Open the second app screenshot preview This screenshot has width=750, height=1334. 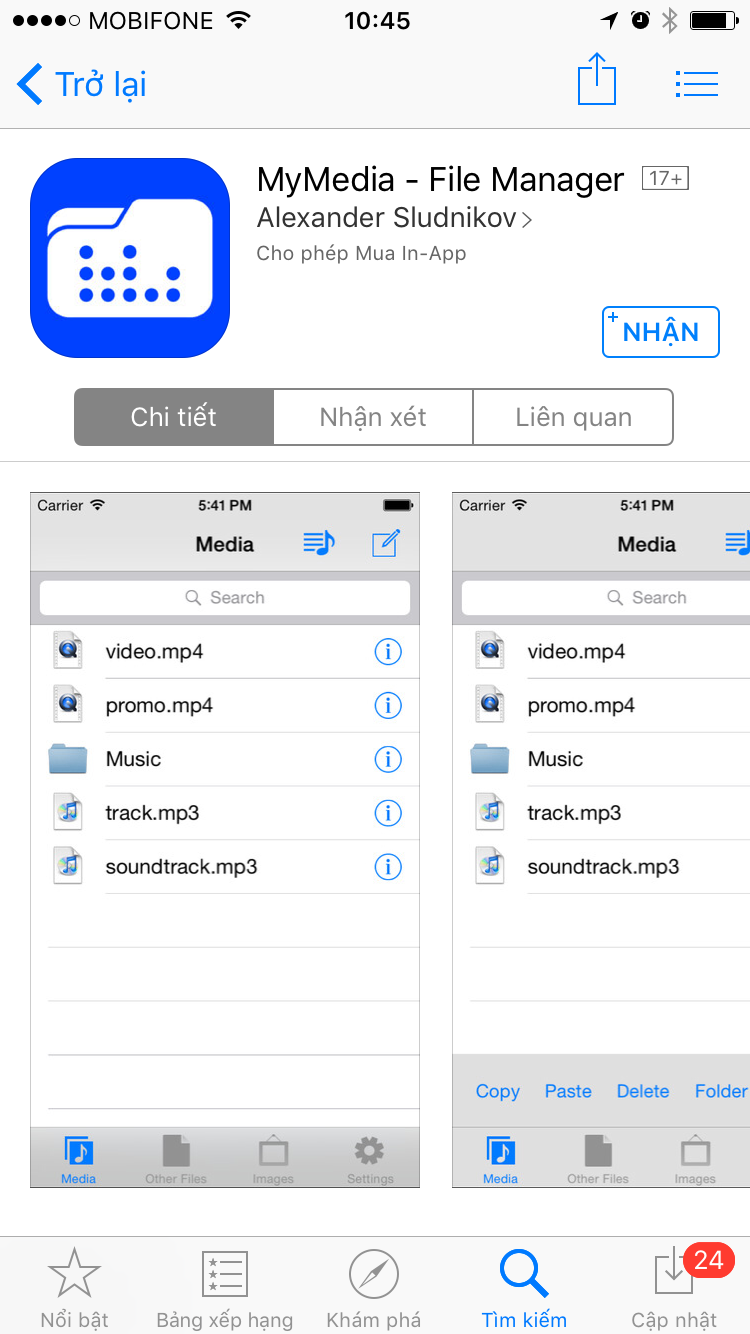[601, 840]
